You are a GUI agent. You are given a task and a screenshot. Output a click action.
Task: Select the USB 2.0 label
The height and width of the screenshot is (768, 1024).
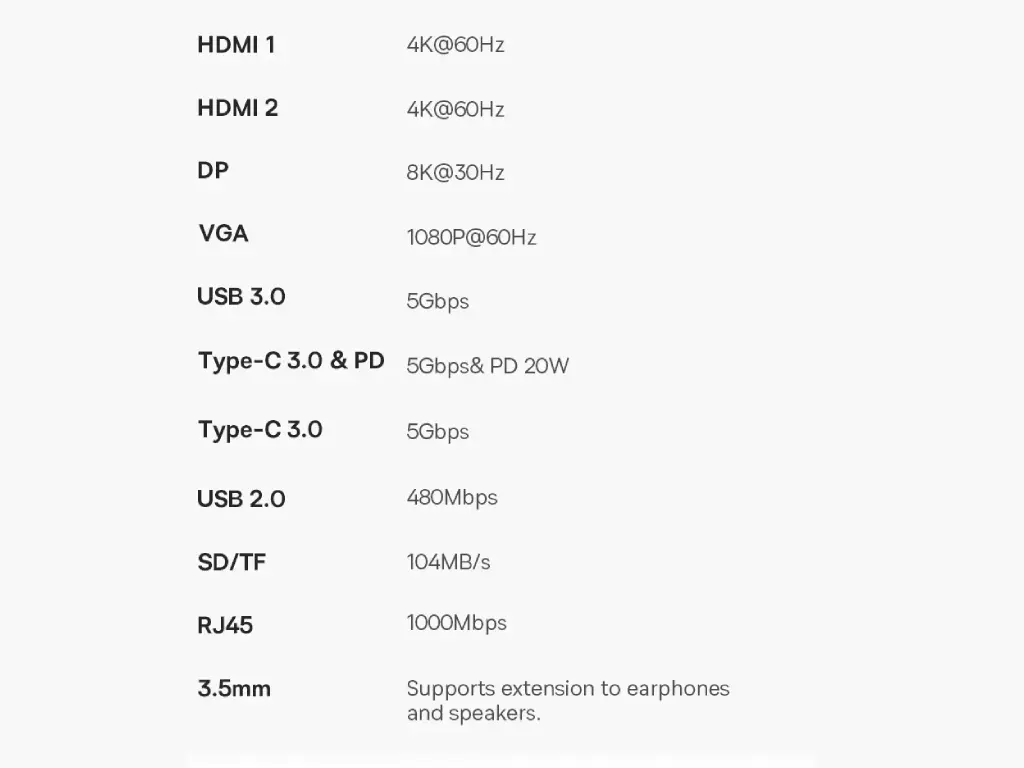coord(241,499)
